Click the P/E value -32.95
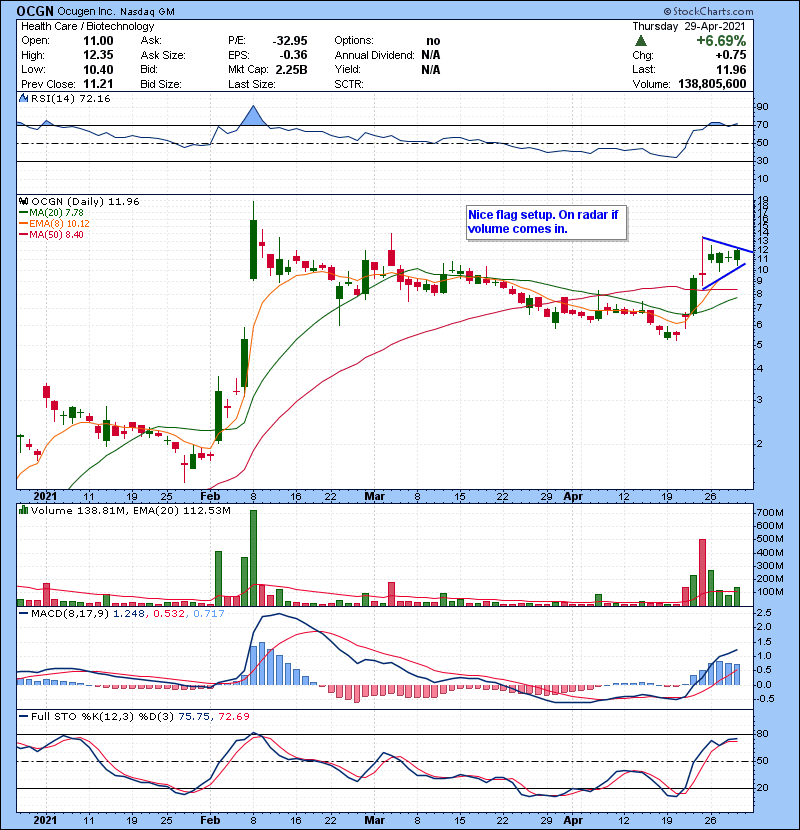The height and width of the screenshot is (830, 800). (290, 41)
